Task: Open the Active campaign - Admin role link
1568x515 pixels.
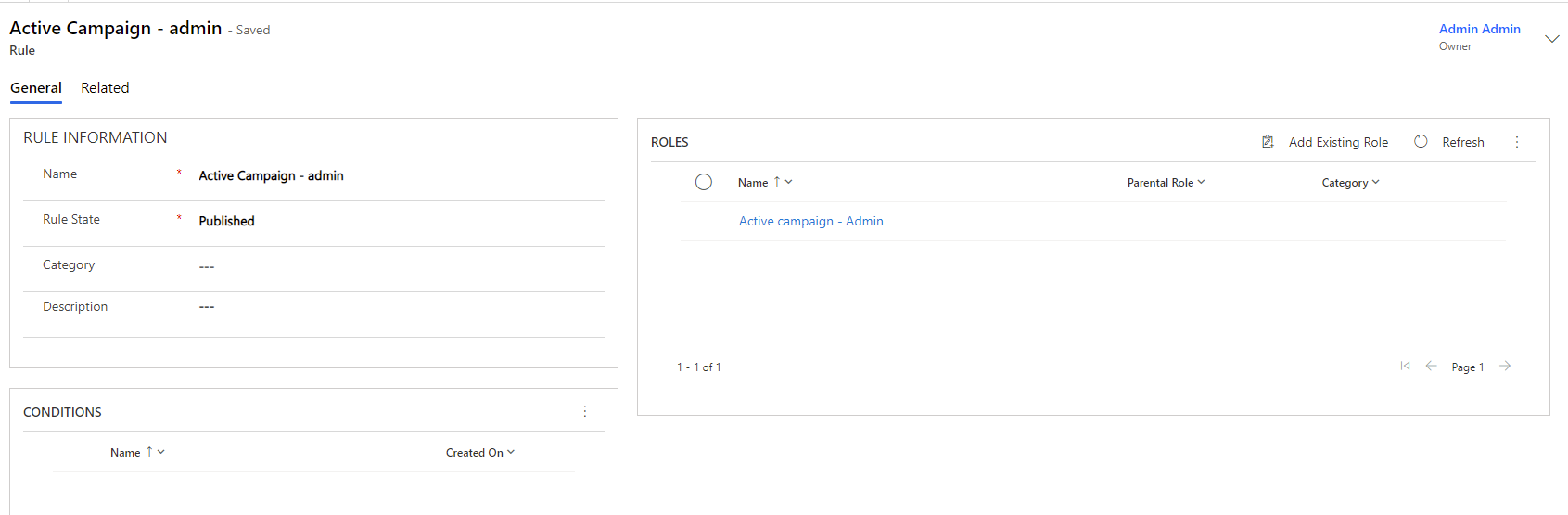Action: coord(810,221)
